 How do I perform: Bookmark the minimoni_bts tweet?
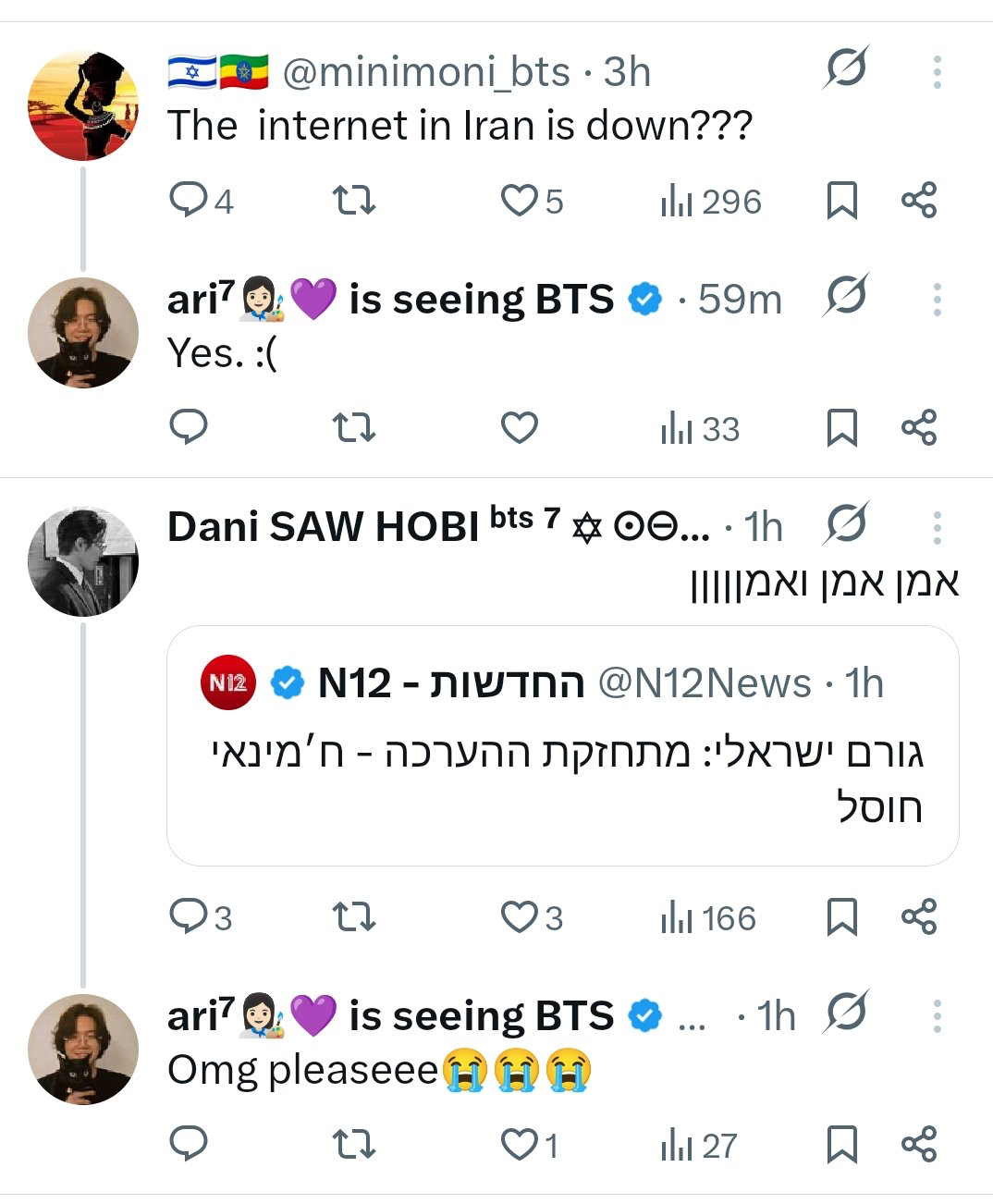841,200
